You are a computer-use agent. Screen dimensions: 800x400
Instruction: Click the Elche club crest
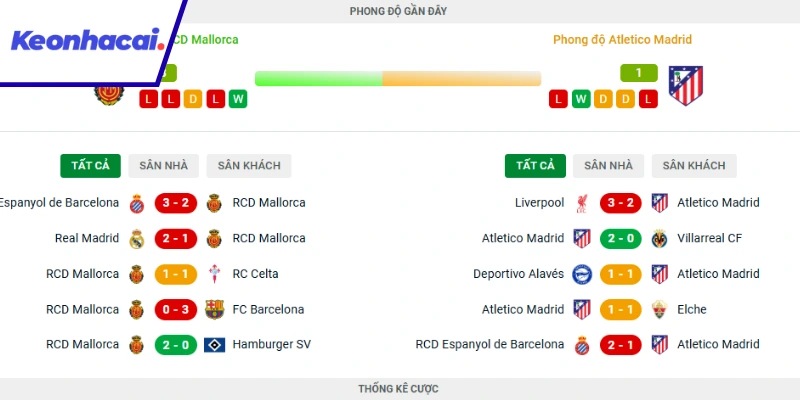[x=659, y=309]
